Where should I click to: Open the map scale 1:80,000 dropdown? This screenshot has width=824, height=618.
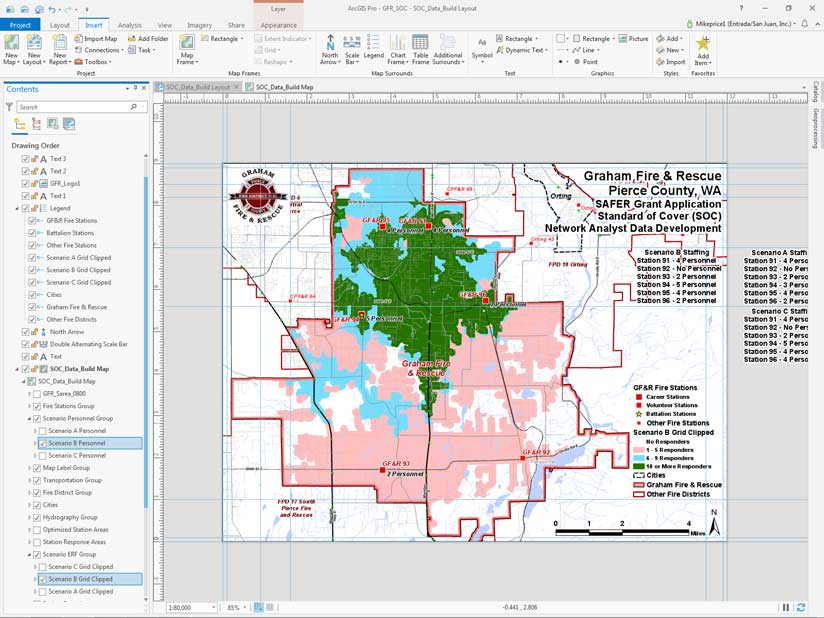click(213, 607)
